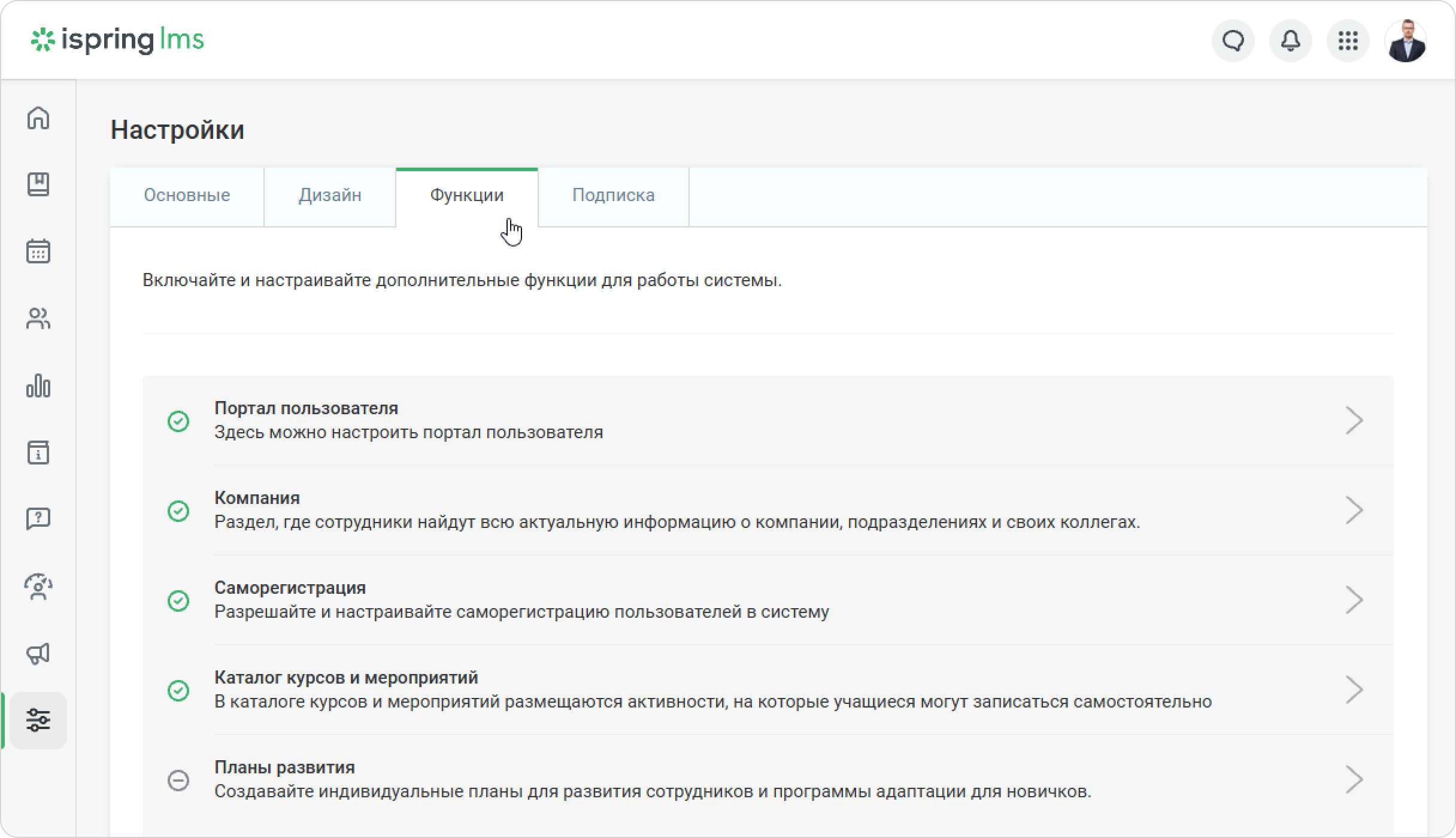
Task: Switch to the Дизайн tab
Action: coord(330,196)
